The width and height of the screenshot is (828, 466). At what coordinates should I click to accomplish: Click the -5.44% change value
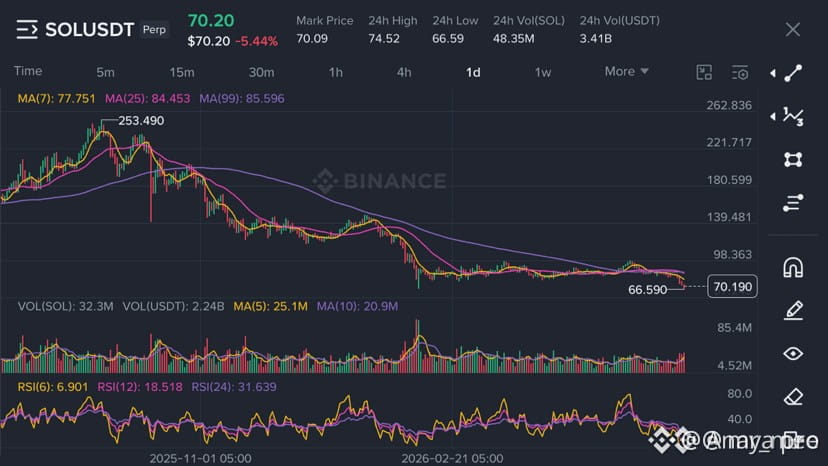(257, 41)
